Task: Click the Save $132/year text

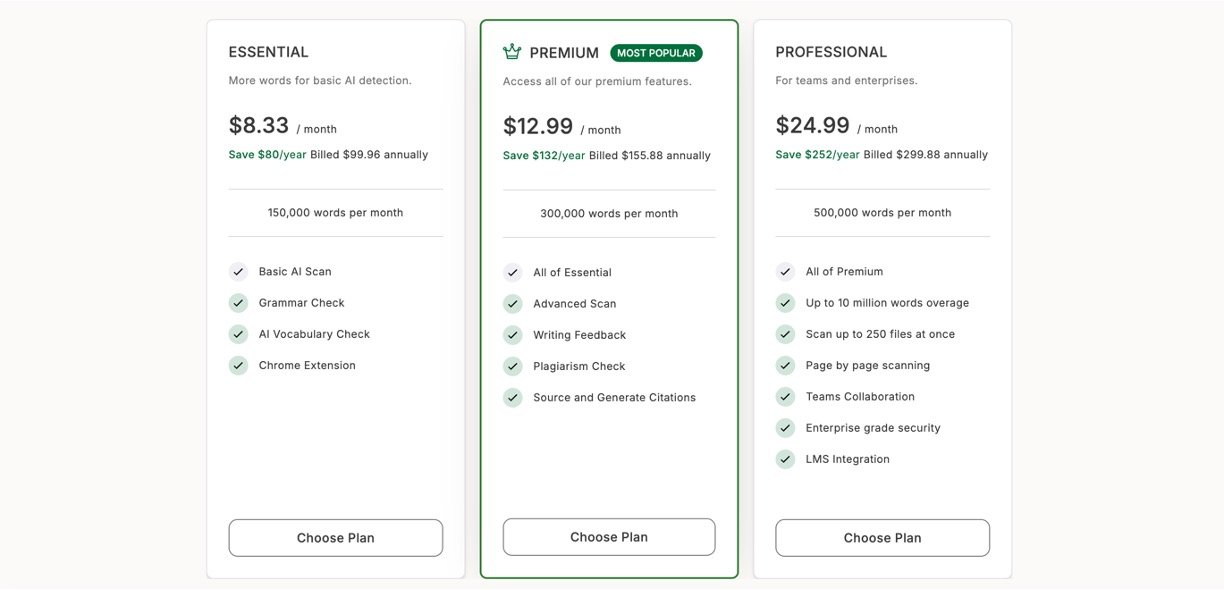Action: click(x=544, y=156)
